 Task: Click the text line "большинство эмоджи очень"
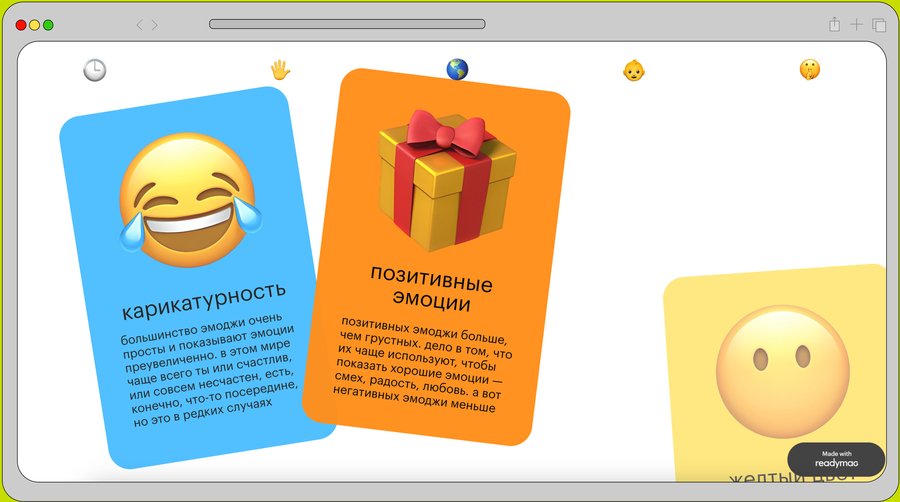pyautogui.click(x=201, y=329)
